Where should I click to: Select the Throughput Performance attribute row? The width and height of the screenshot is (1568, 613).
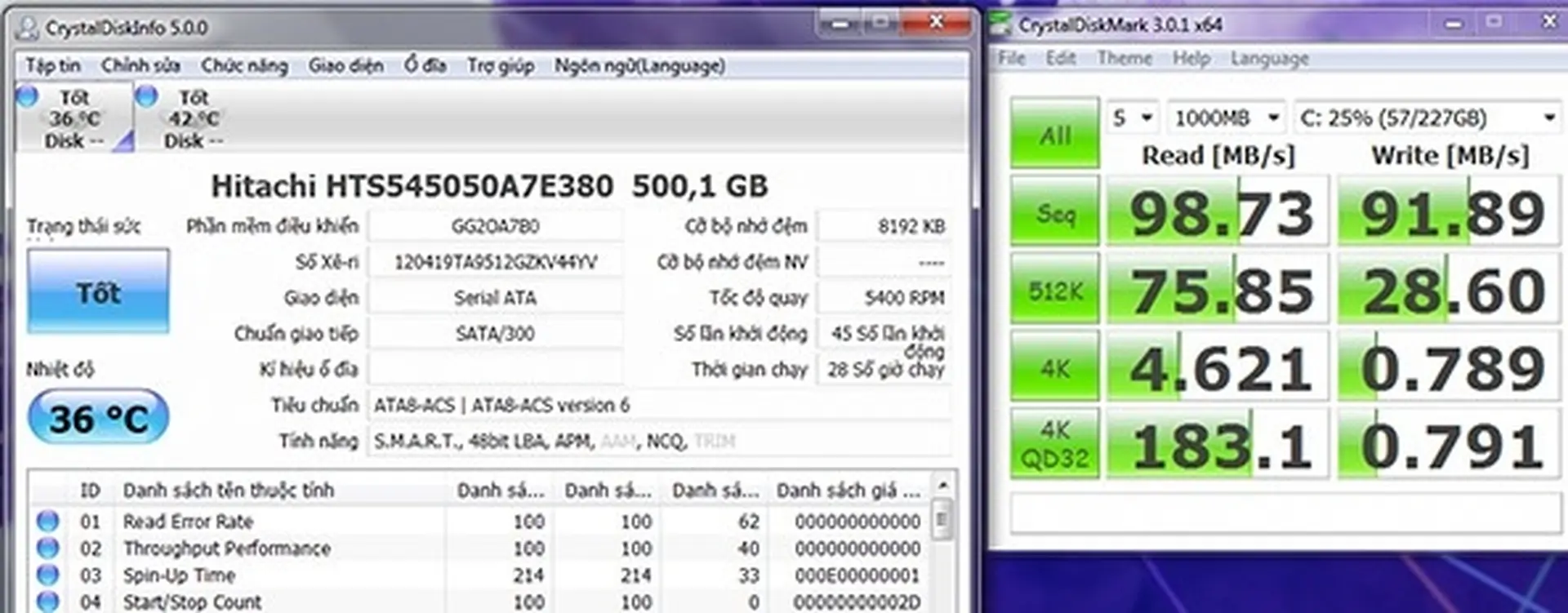tap(480, 548)
